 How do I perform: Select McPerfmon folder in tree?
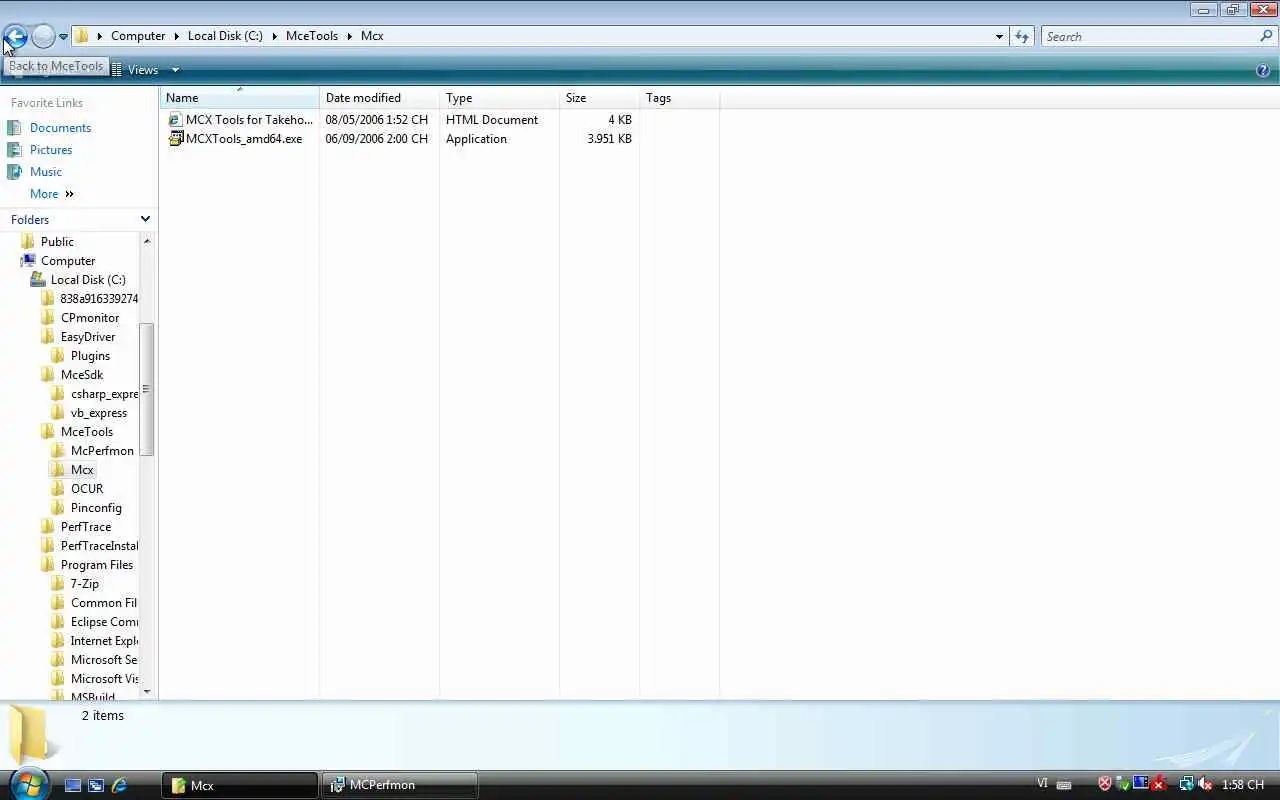(102, 451)
